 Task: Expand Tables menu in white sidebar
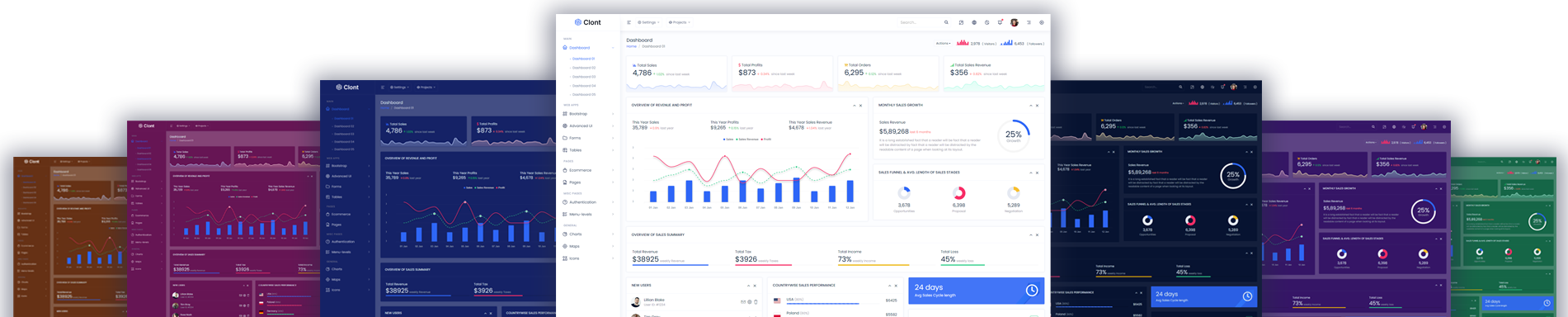tap(589, 150)
